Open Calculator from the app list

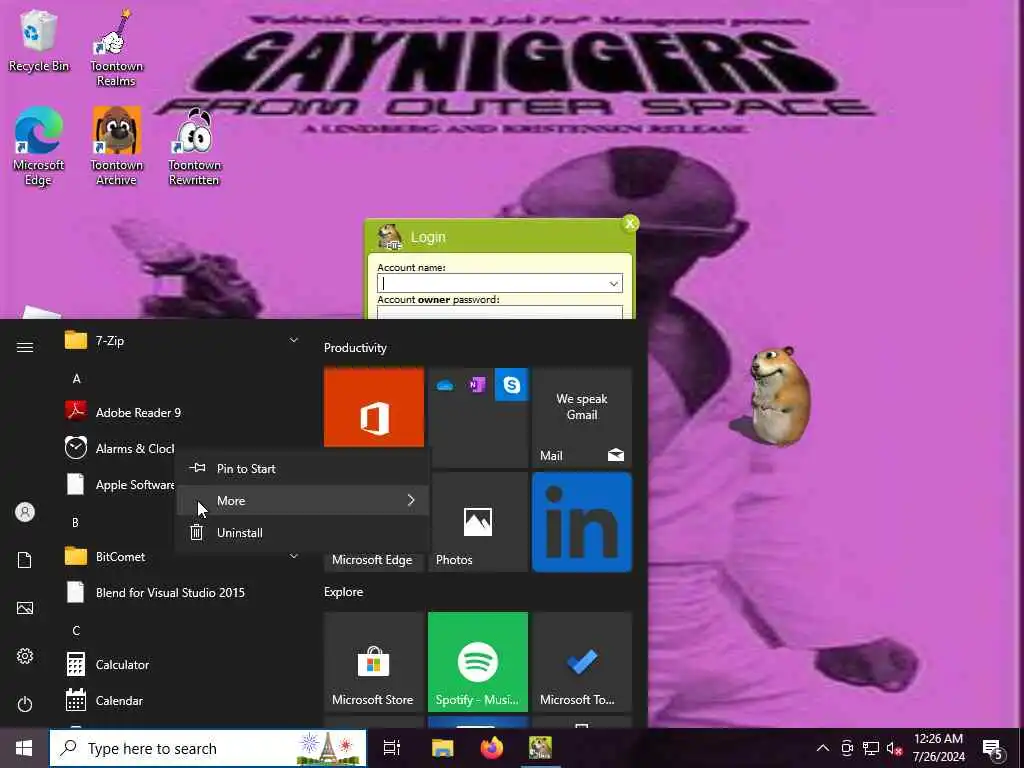click(182, 665)
